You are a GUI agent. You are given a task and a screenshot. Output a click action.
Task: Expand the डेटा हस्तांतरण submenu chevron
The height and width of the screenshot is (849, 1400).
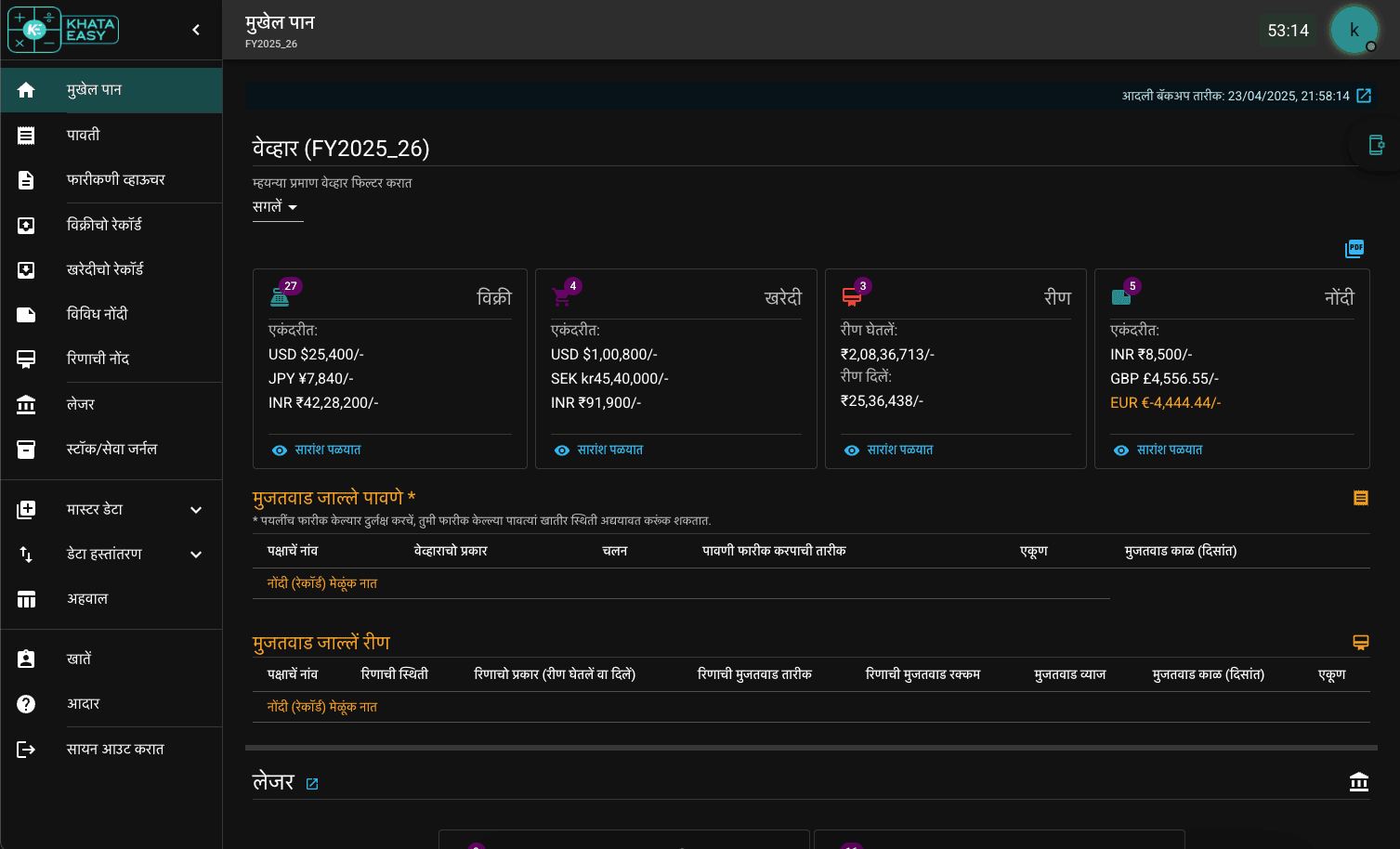point(196,555)
